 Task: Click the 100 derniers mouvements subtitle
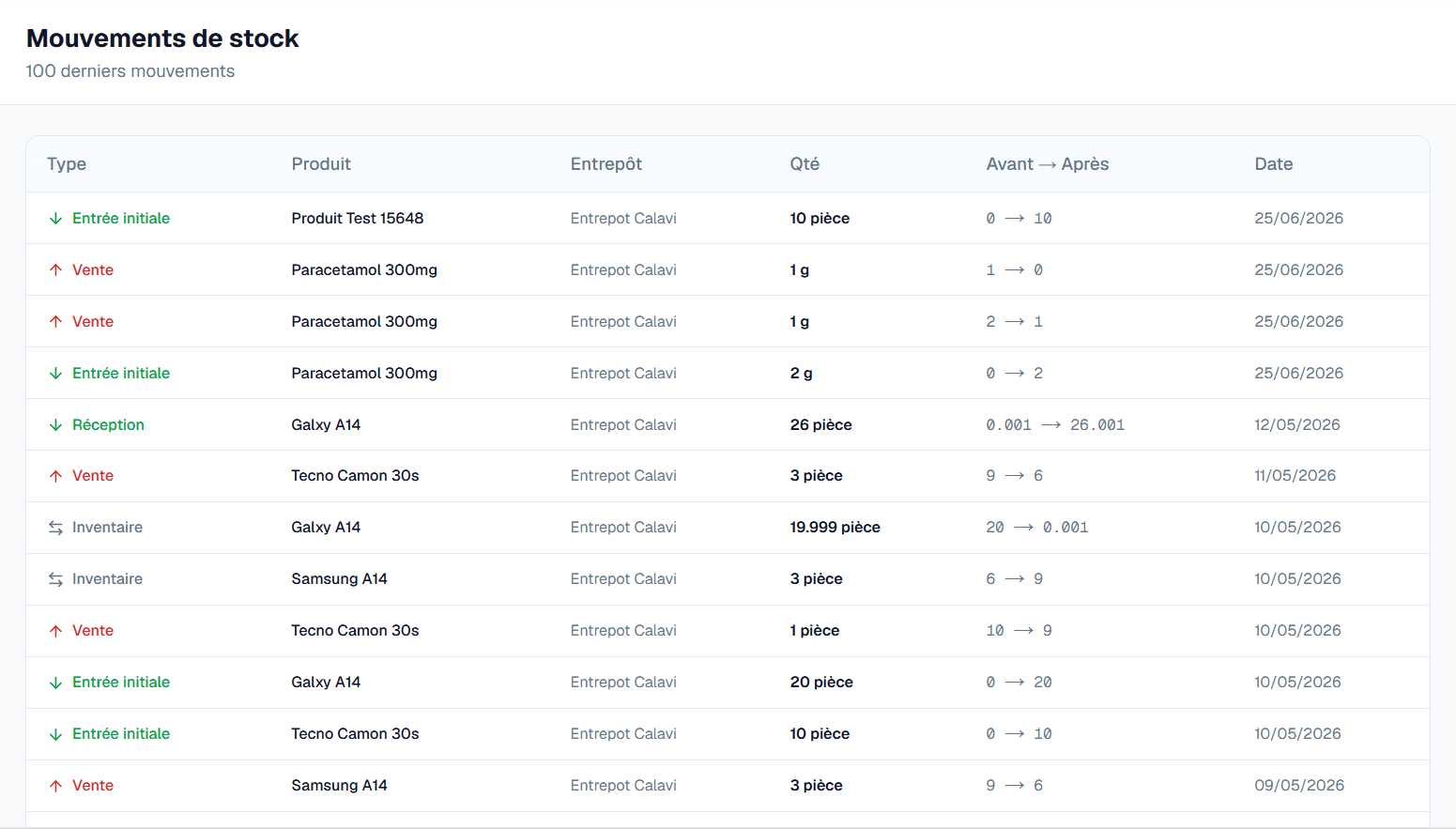click(130, 71)
